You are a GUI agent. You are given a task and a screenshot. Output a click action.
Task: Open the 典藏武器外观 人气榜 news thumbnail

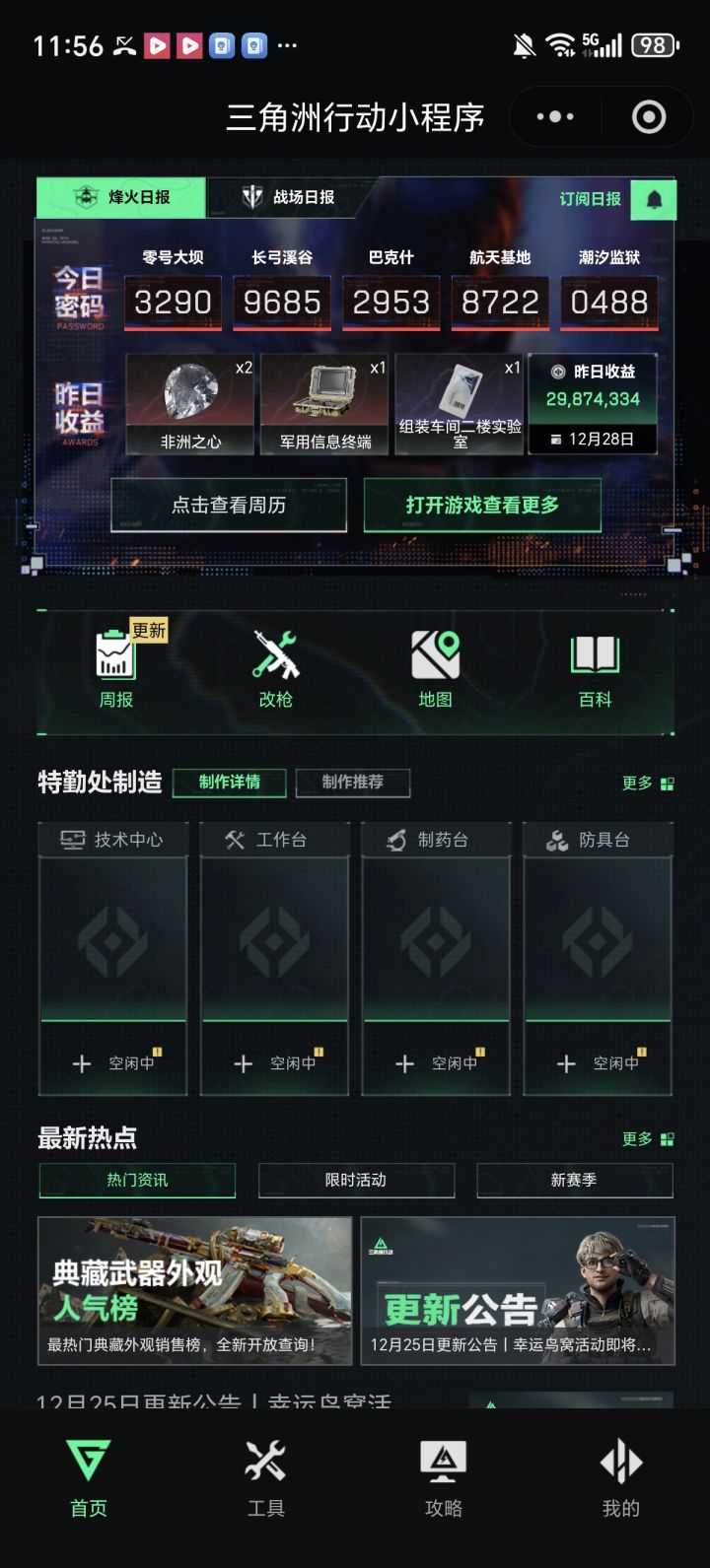[x=194, y=1291]
